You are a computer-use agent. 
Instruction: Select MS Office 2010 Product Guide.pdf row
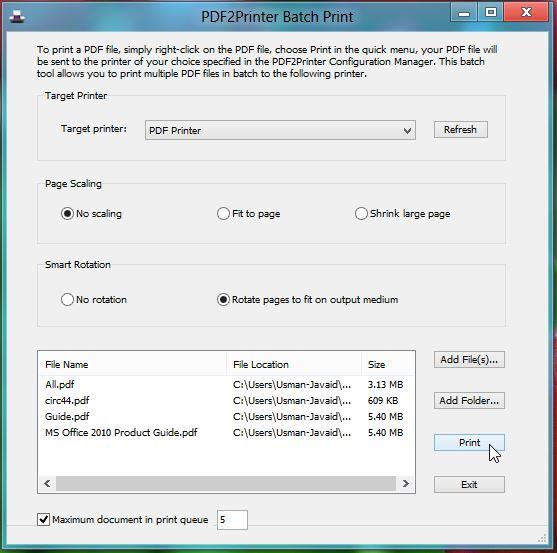pyautogui.click(x=226, y=433)
